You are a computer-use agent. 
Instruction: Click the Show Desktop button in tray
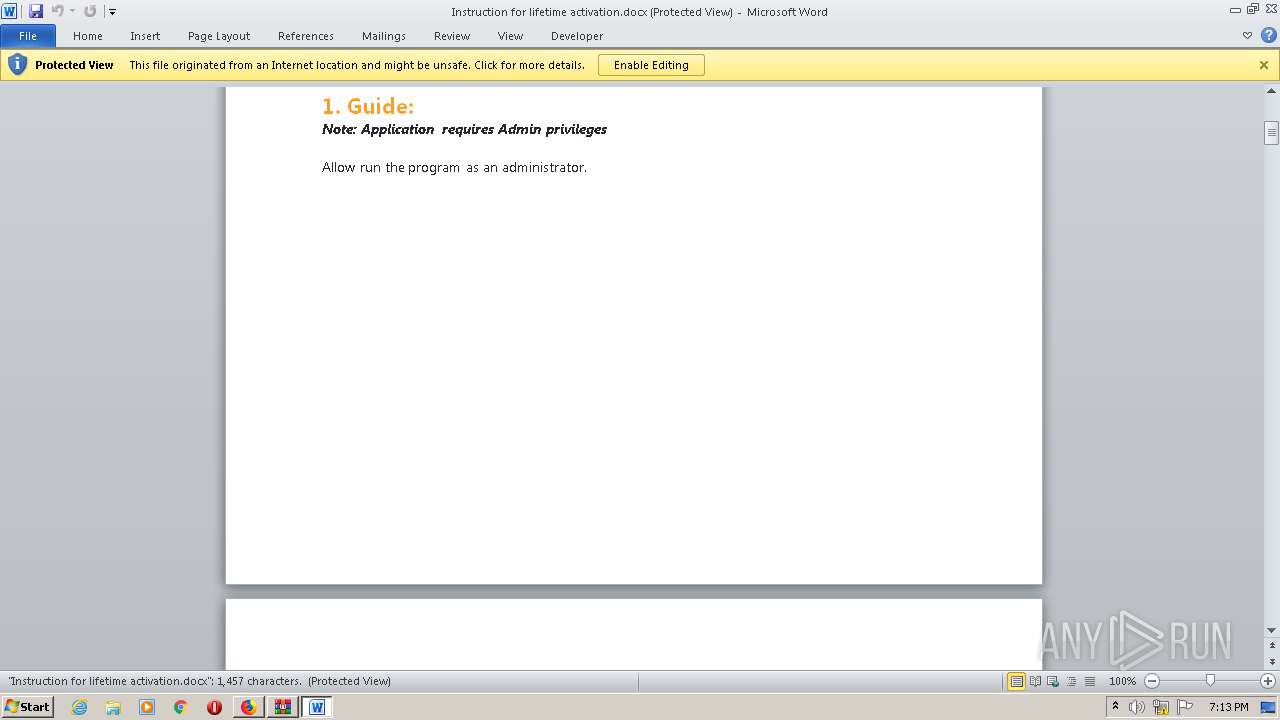(x=1268, y=707)
